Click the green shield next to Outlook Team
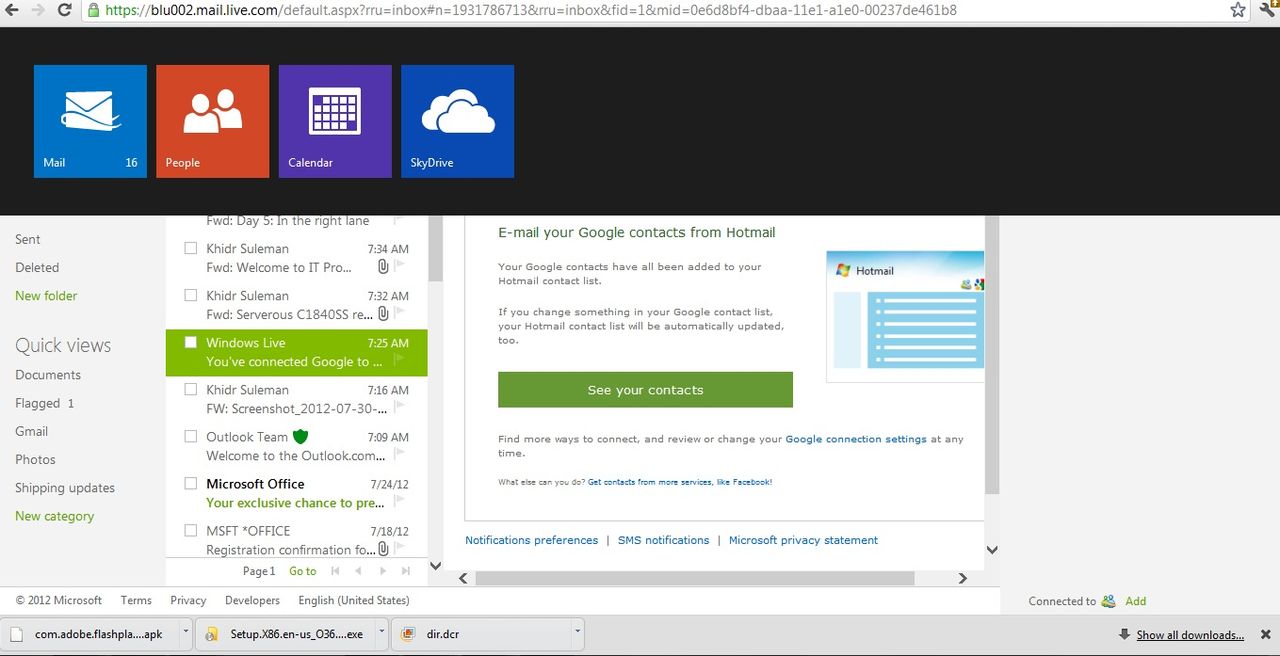Viewport: 1280px width, 656px height. [x=300, y=437]
